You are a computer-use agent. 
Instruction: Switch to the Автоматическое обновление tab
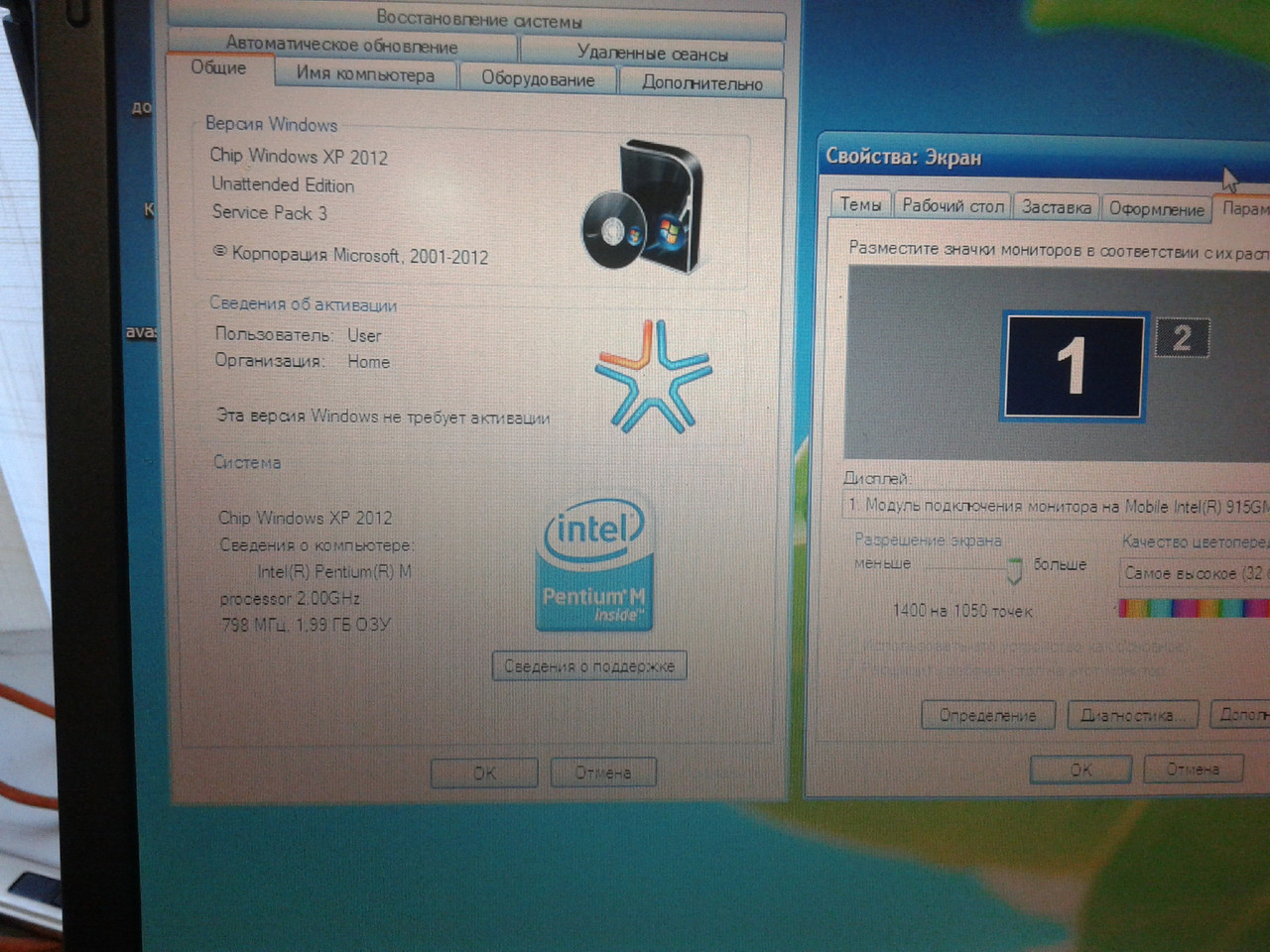(341, 45)
